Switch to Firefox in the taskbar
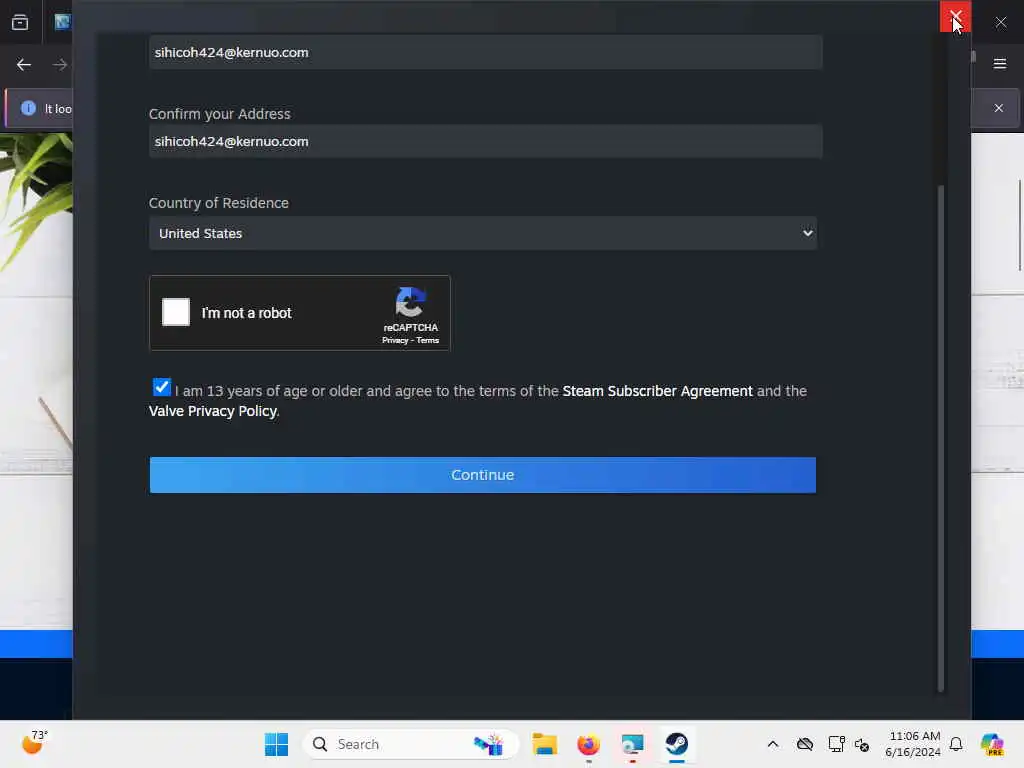 coord(588,744)
